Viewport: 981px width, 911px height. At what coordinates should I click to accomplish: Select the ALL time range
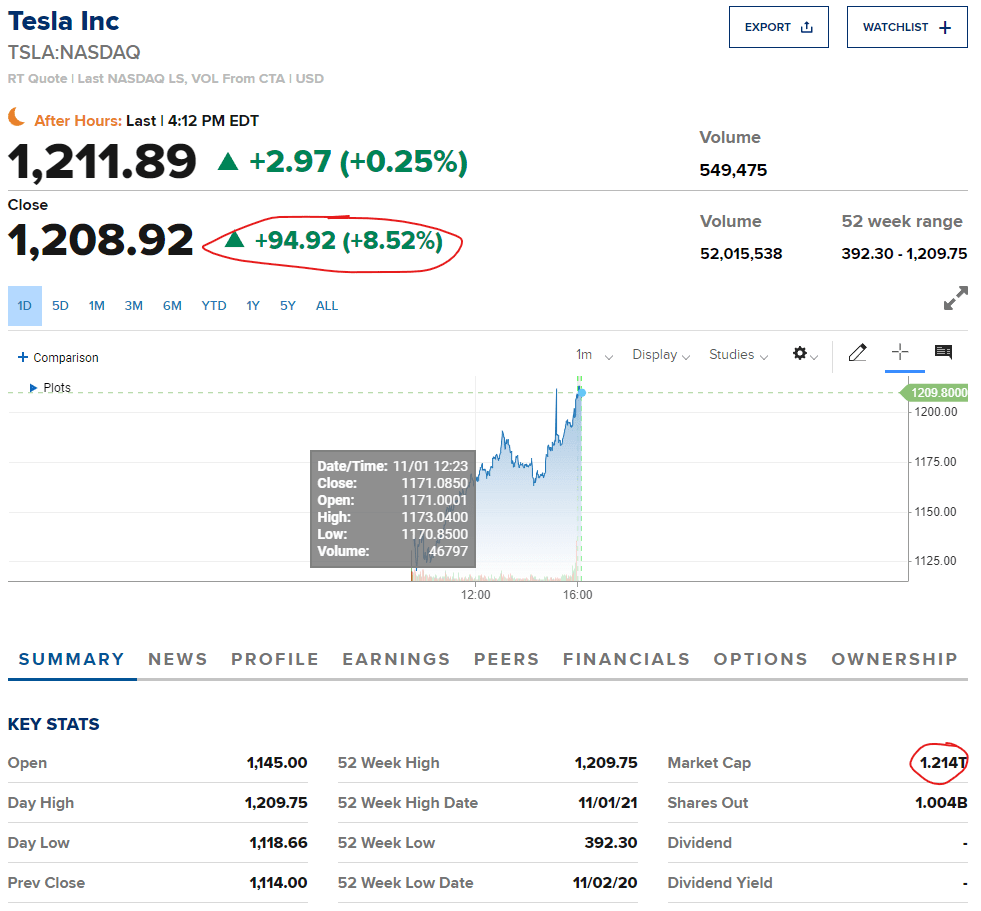coord(327,305)
